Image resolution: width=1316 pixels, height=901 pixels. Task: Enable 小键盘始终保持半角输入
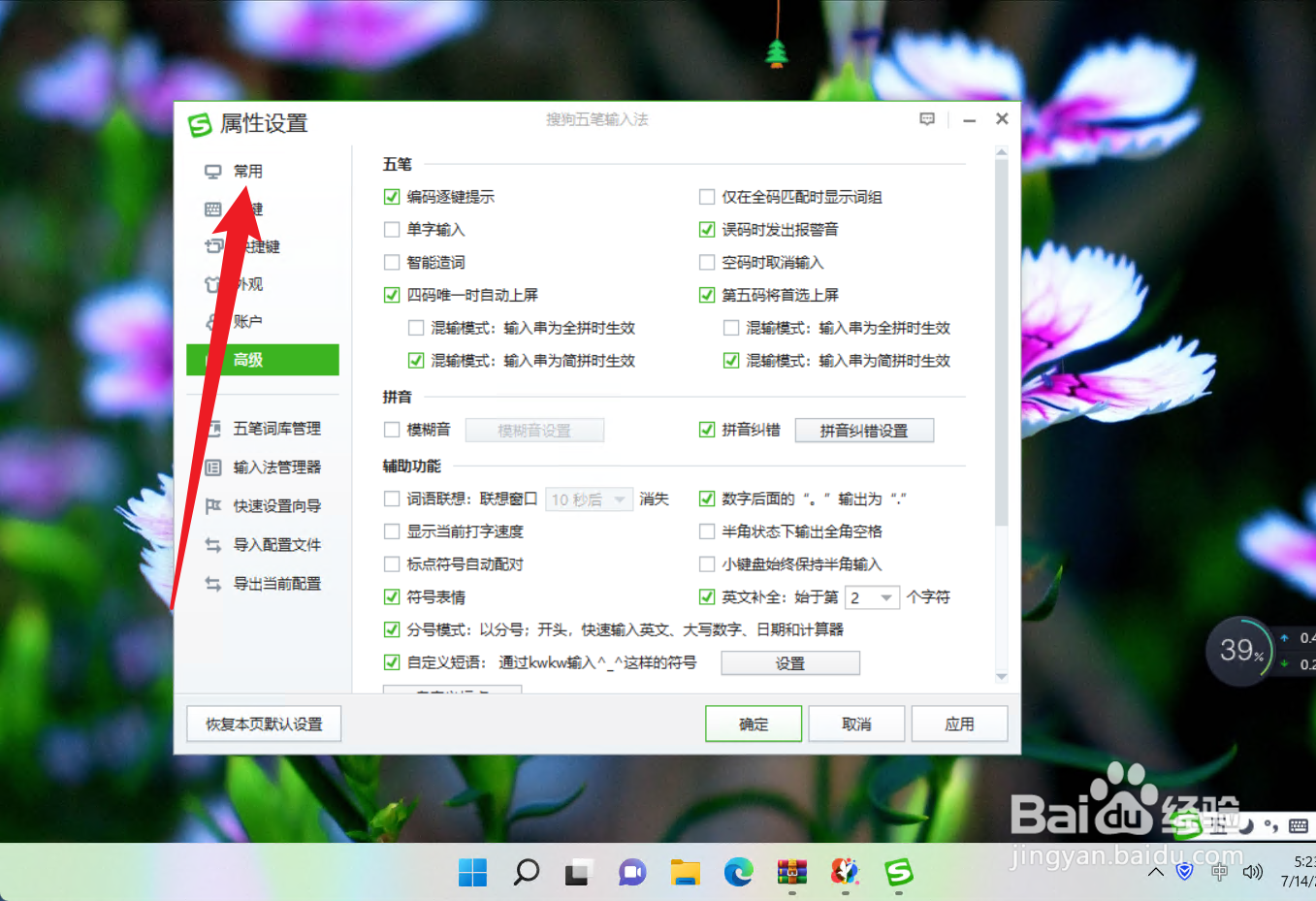coord(707,563)
